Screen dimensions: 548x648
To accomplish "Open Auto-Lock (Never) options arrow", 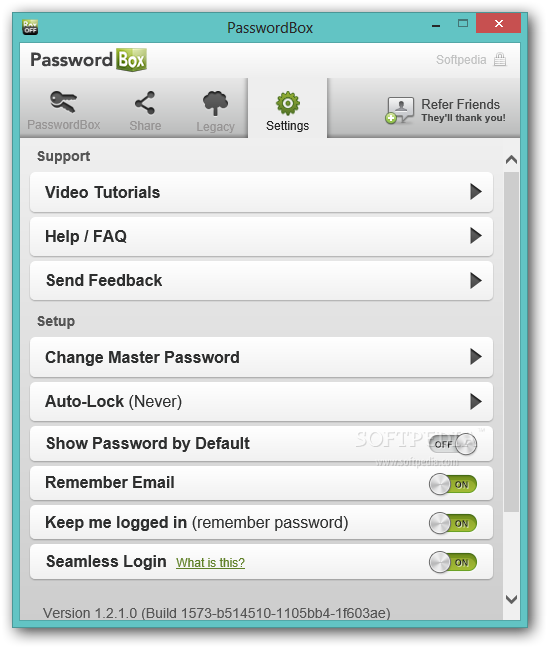I will click(476, 401).
